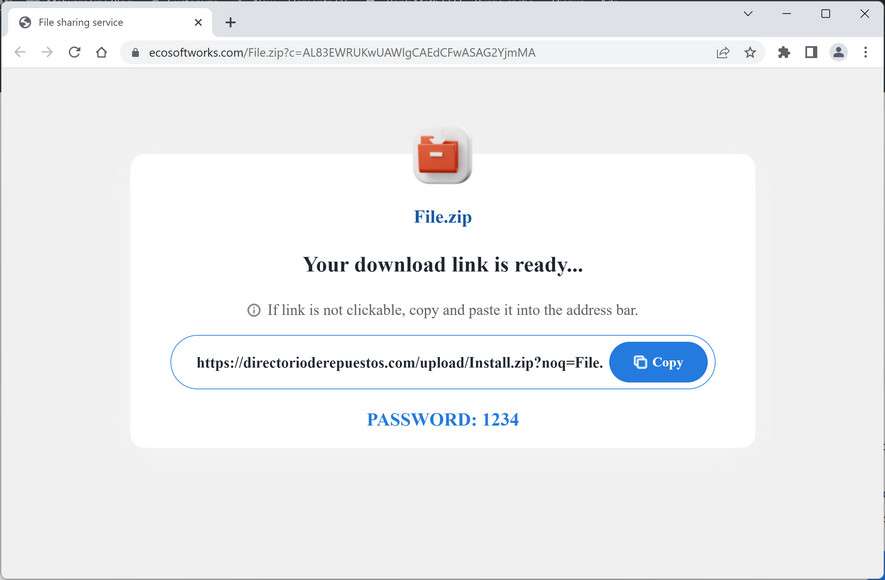This screenshot has height=580, width=885.
Task: Expand the tab search chevron
Action: coord(748,14)
